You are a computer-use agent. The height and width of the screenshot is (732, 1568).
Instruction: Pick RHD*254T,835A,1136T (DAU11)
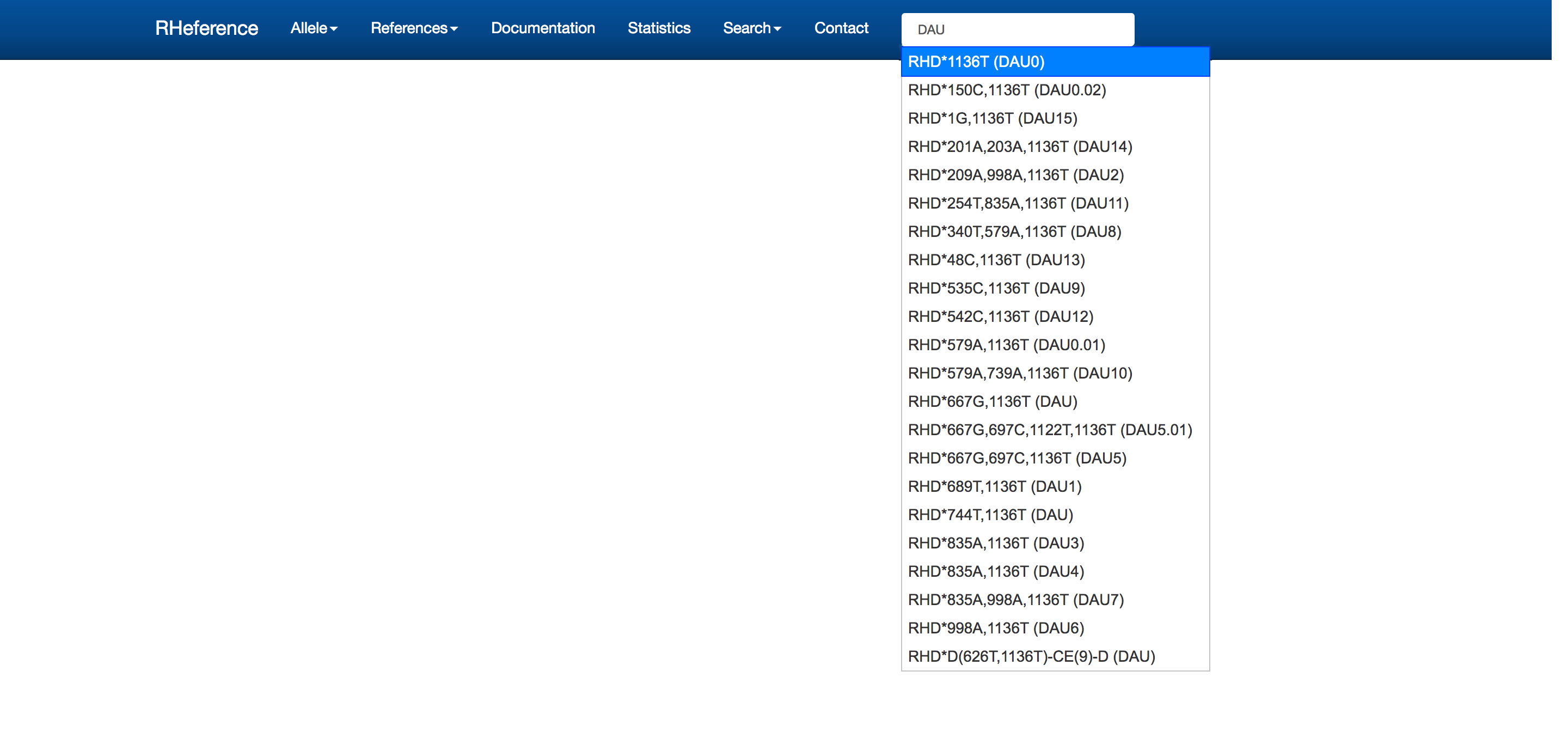pyautogui.click(x=1055, y=203)
